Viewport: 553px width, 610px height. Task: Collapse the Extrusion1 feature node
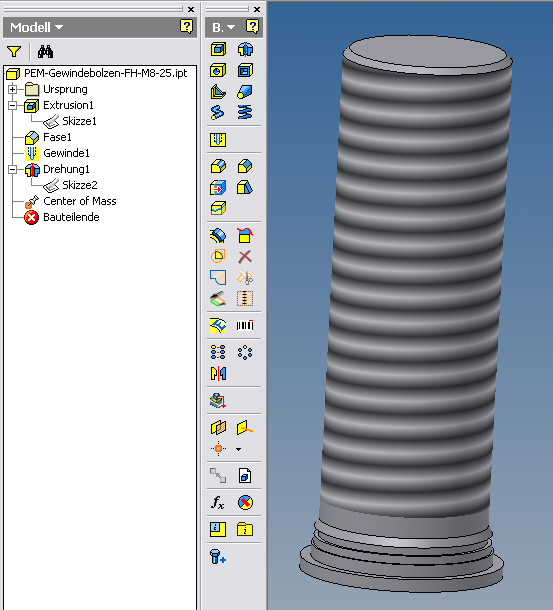(x=12, y=105)
